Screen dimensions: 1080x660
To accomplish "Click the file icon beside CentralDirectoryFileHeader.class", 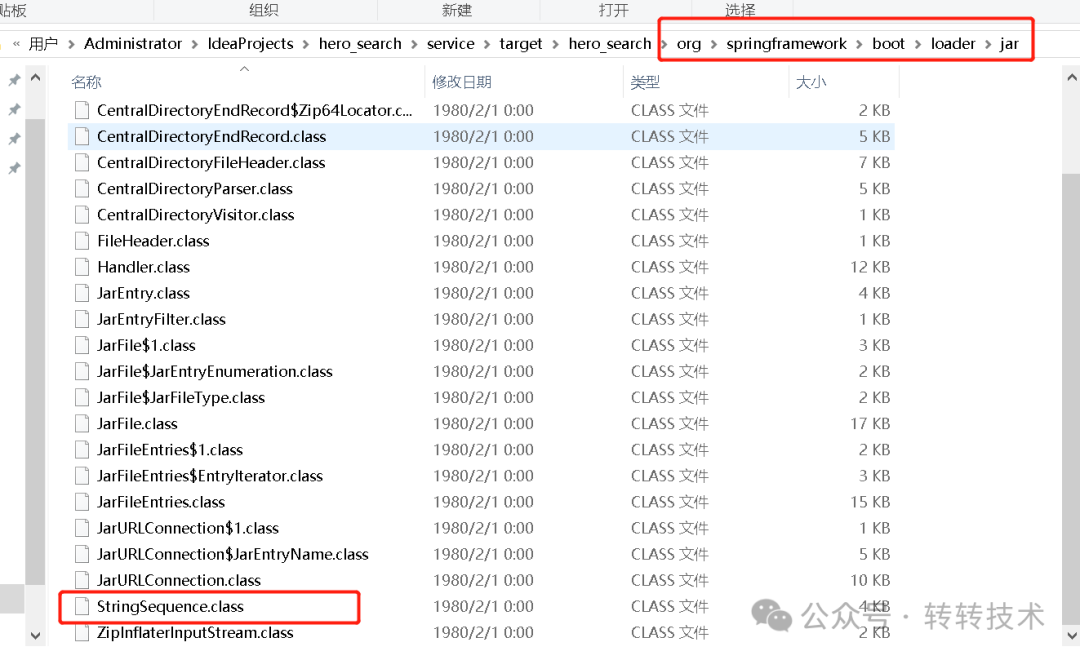I will click(x=82, y=163).
